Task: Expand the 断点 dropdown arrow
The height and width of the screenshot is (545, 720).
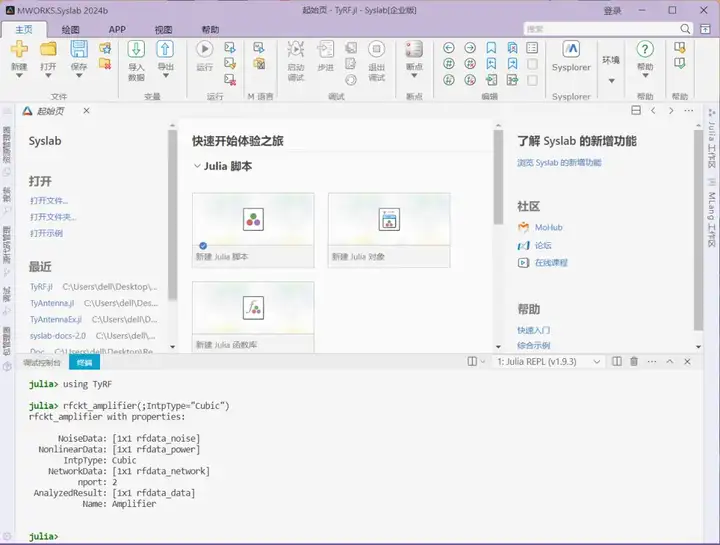Action: point(414,76)
